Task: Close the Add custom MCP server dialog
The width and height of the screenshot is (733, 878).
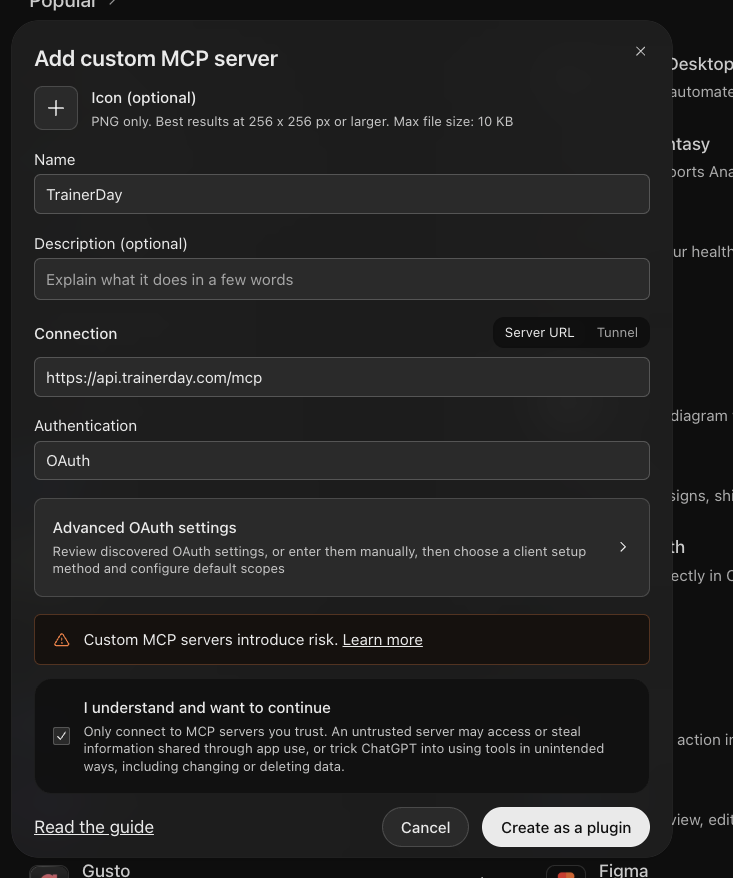Action: (x=641, y=52)
